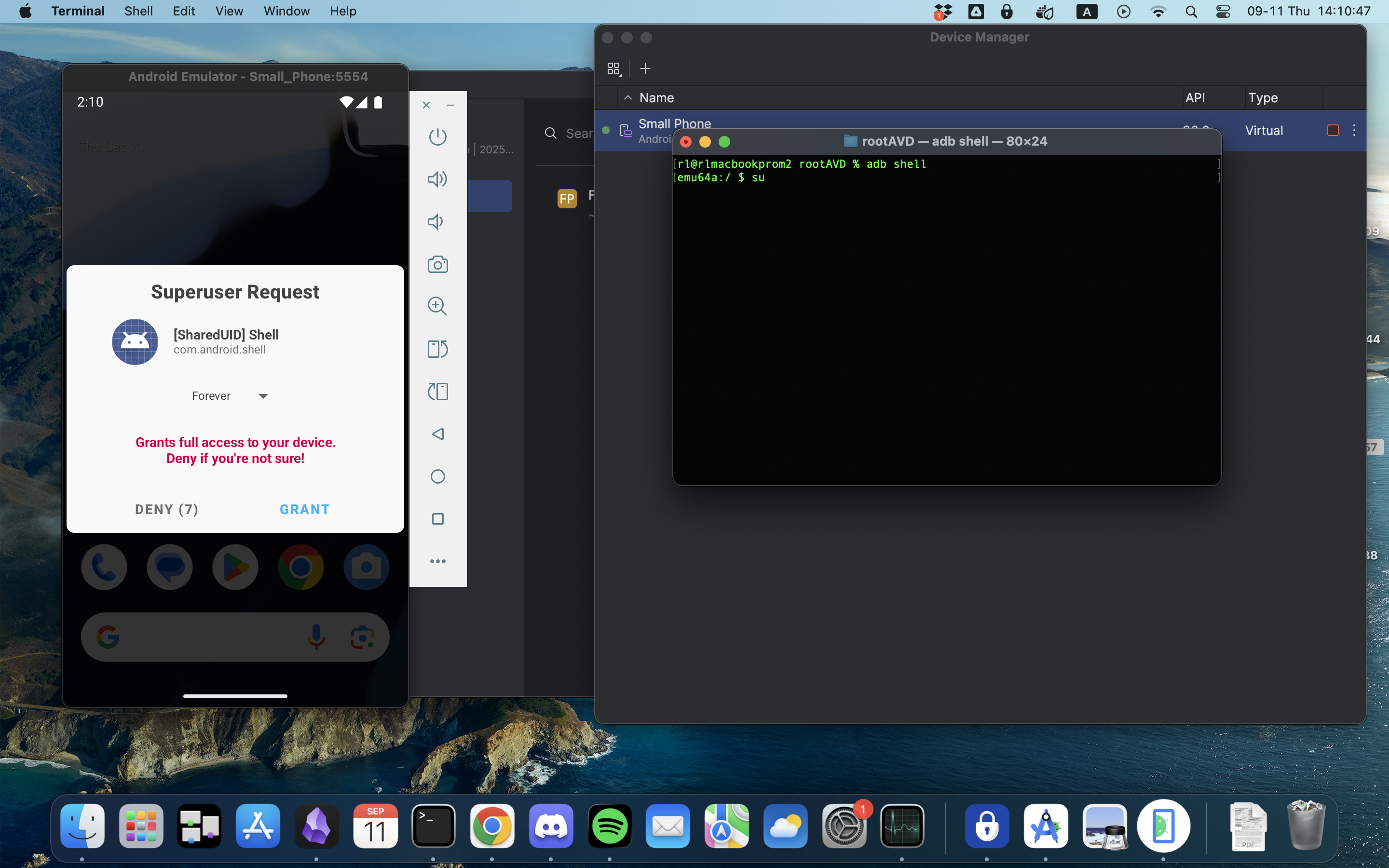Open the Edit menu
The width and height of the screenshot is (1389, 868).
pyautogui.click(x=184, y=11)
